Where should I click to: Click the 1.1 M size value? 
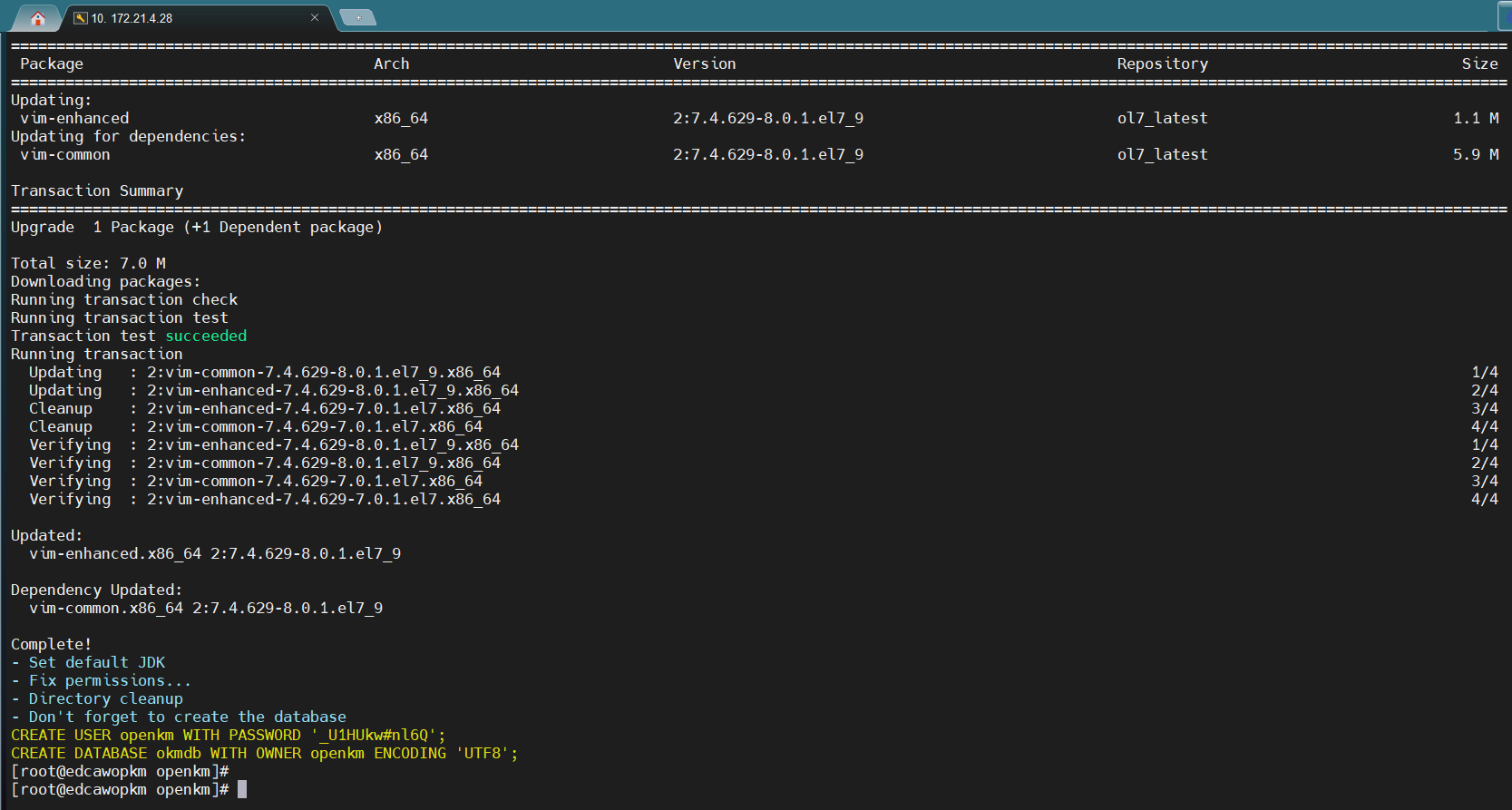tap(1476, 118)
